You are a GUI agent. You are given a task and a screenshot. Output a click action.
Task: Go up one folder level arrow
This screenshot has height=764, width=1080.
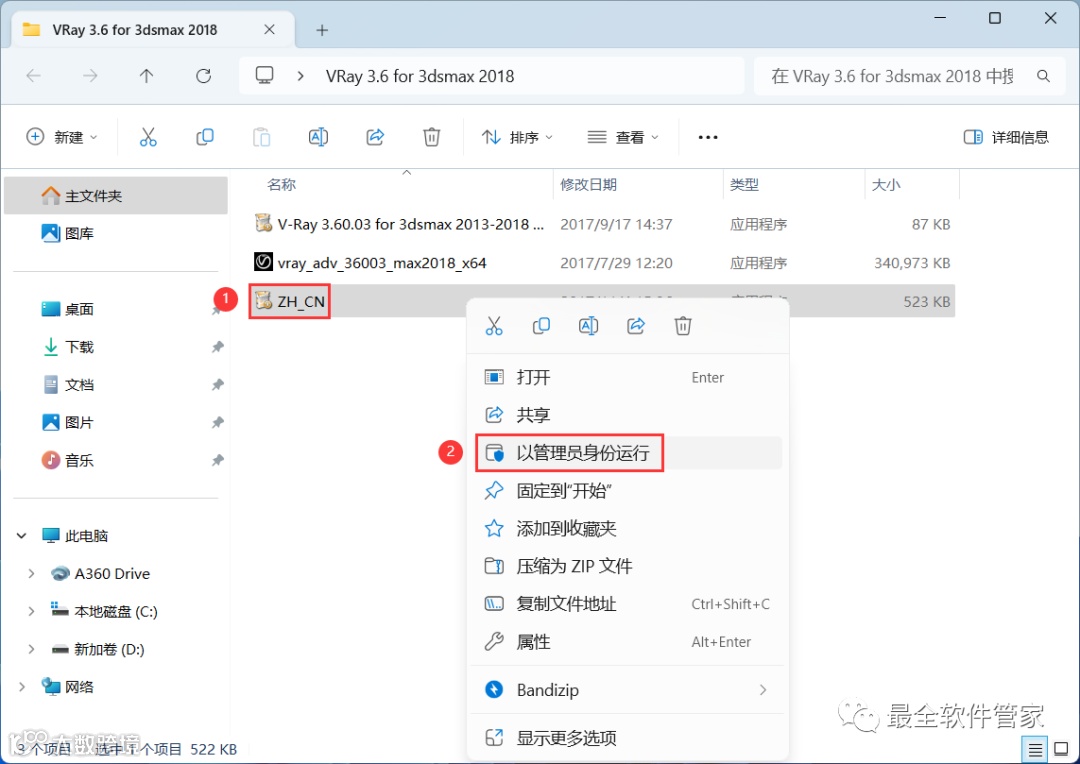pos(146,76)
